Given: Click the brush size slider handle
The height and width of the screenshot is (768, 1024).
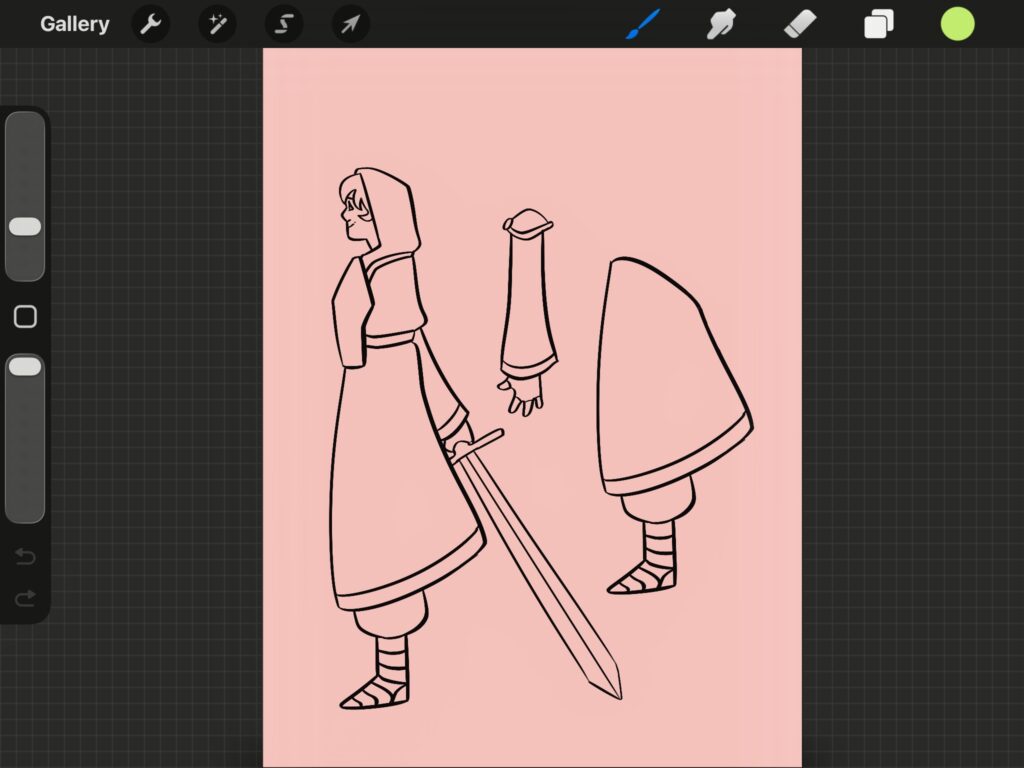Looking at the screenshot, I should [x=25, y=227].
